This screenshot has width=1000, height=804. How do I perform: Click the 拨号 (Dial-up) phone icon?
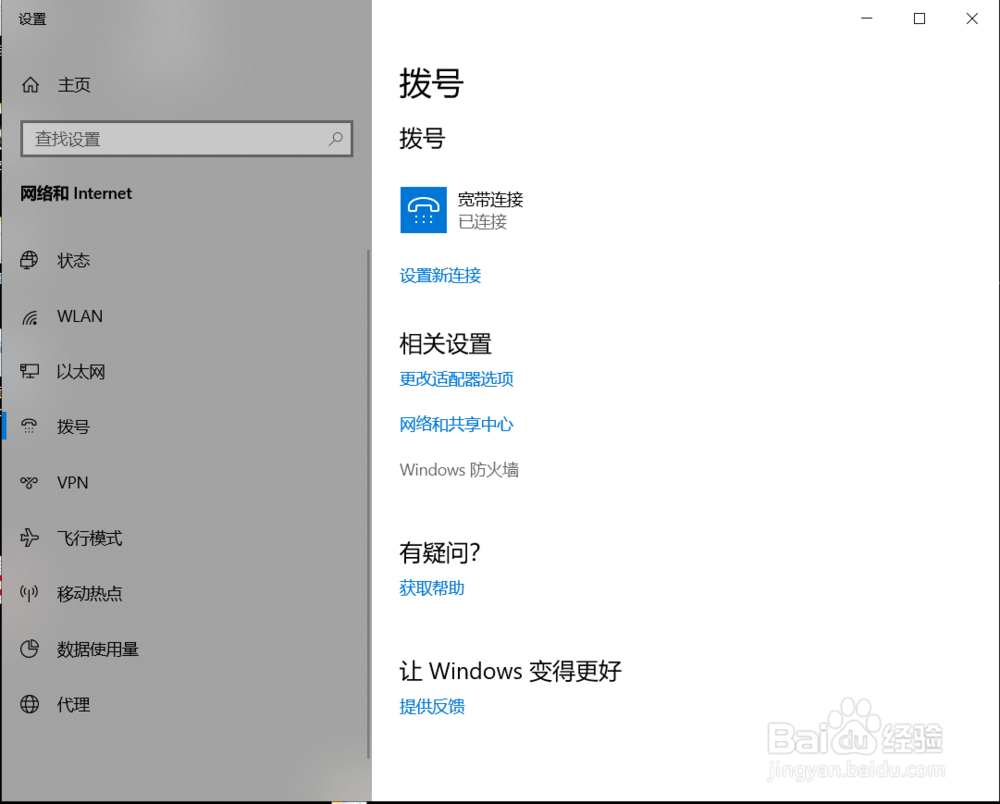(x=30, y=426)
